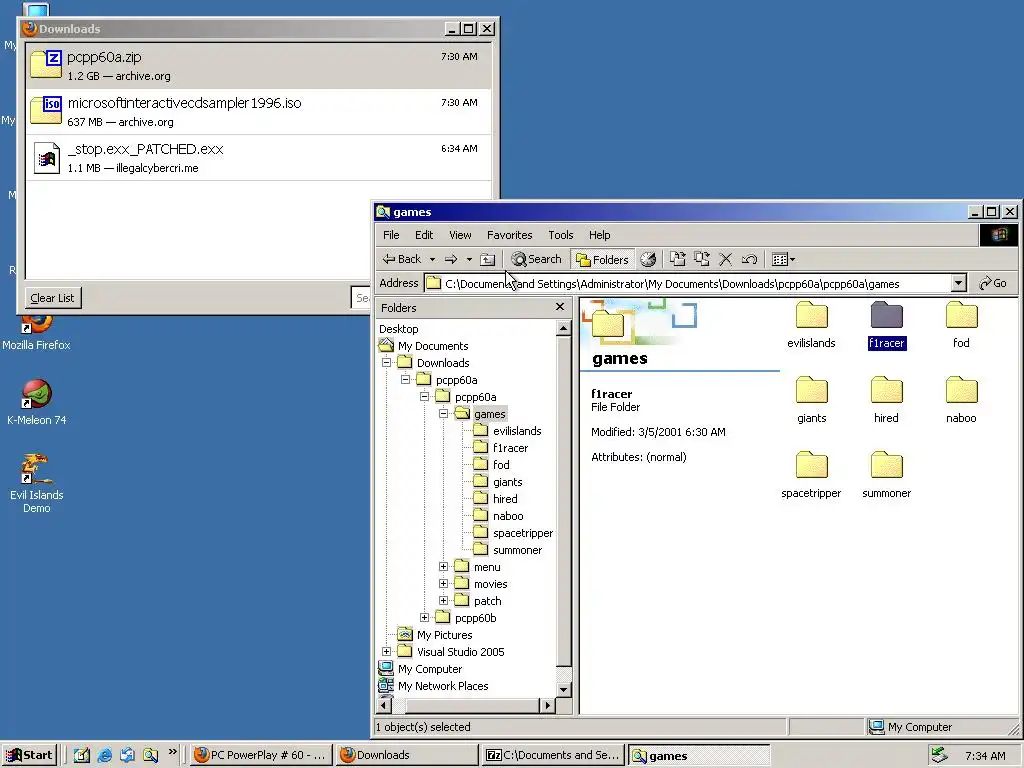Switch to C:\Documents and Se... taskbar button
The width and height of the screenshot is (1024, 768).
[553, 755]
